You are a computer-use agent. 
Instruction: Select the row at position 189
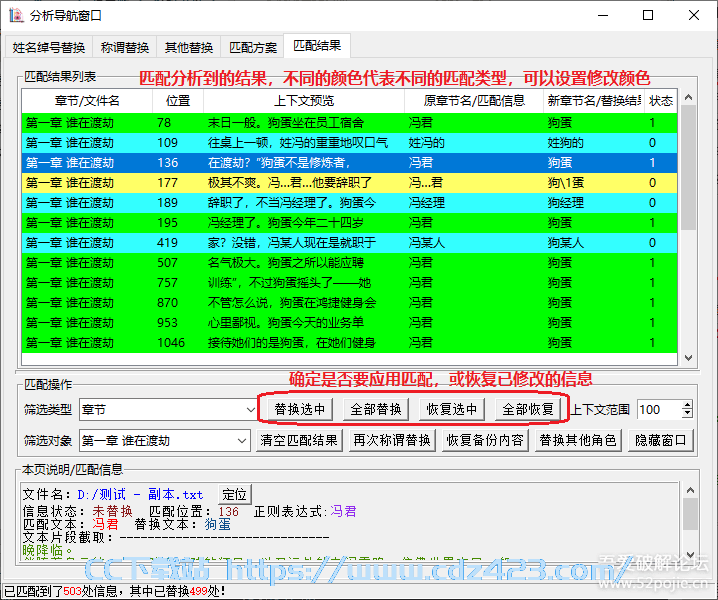coord(349,203)
